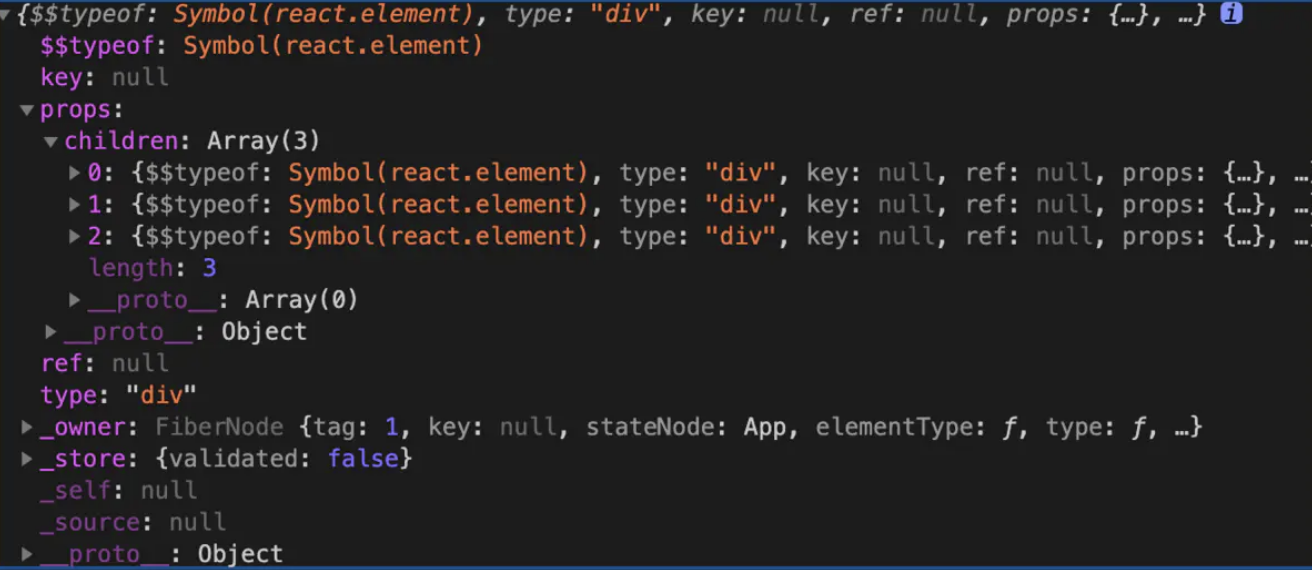This screenshot has width=1312, height=570.
Task: Select the standalone ref: null property row
Action: tap(104, 363)
